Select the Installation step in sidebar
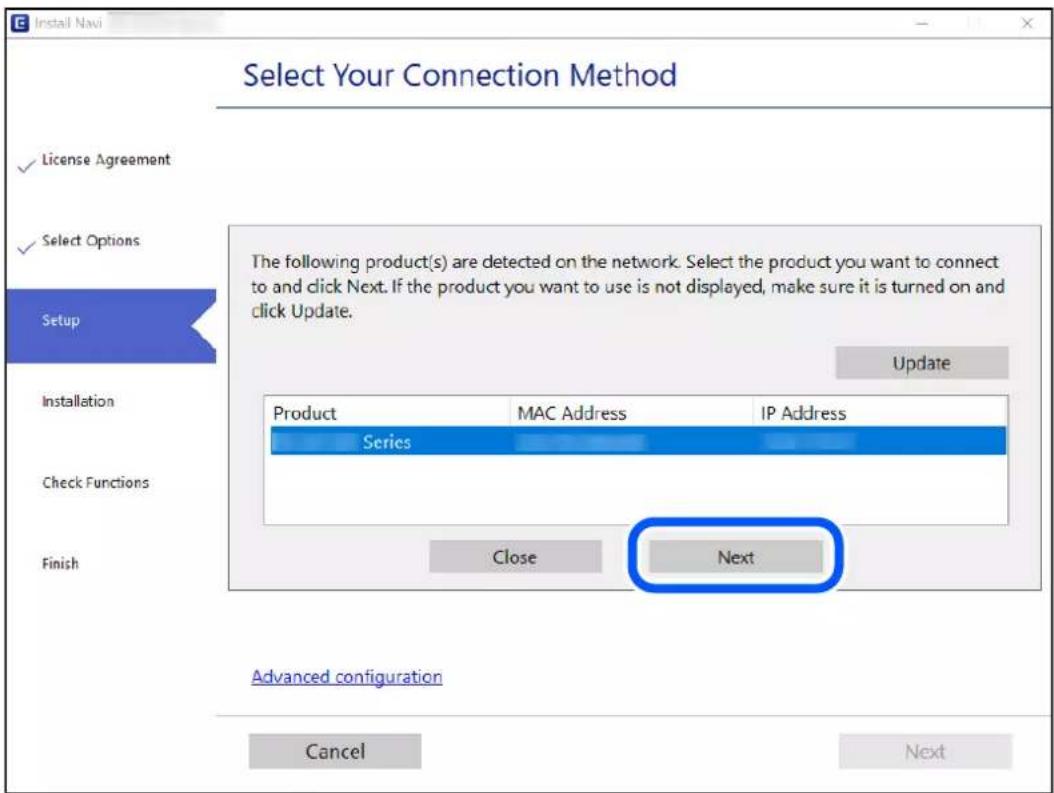Screen dimensions: 1054x793 click(x=78, y=401)
